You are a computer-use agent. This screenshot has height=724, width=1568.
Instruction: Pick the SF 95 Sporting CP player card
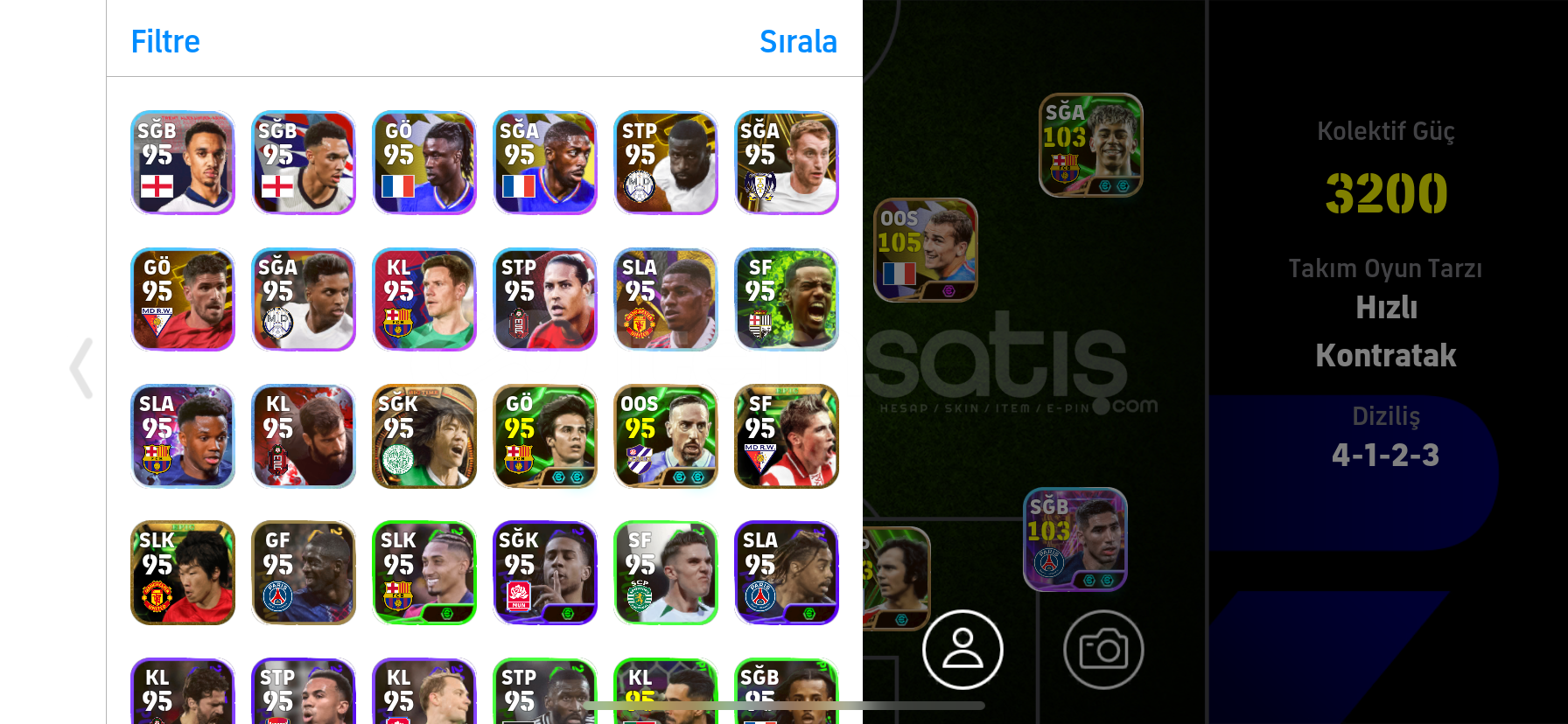[x=666, y=573]
